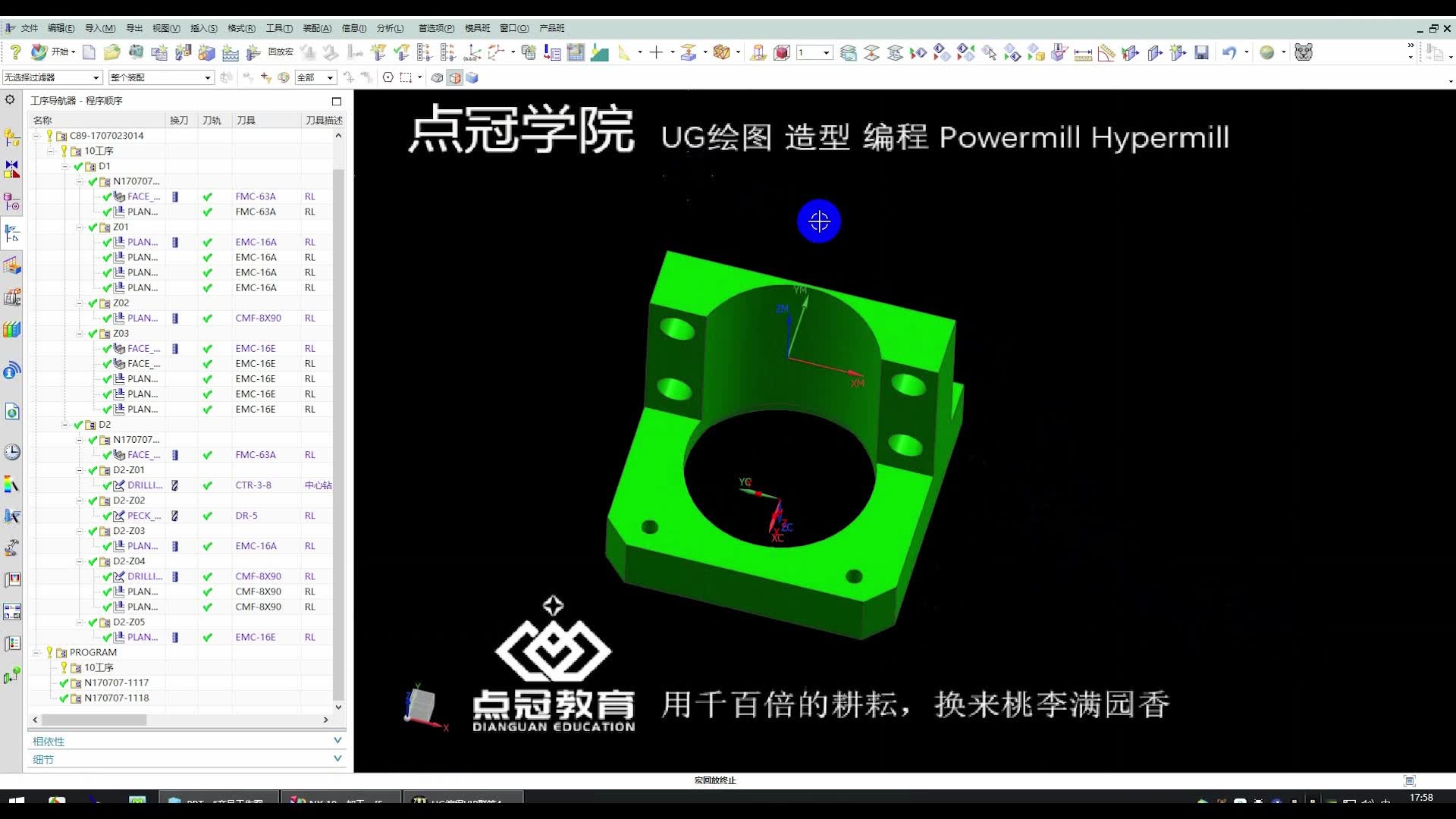Viewport: 1456px width, 819px height.
Task: Open the 分析(L) menu
Action: [390, 28]
